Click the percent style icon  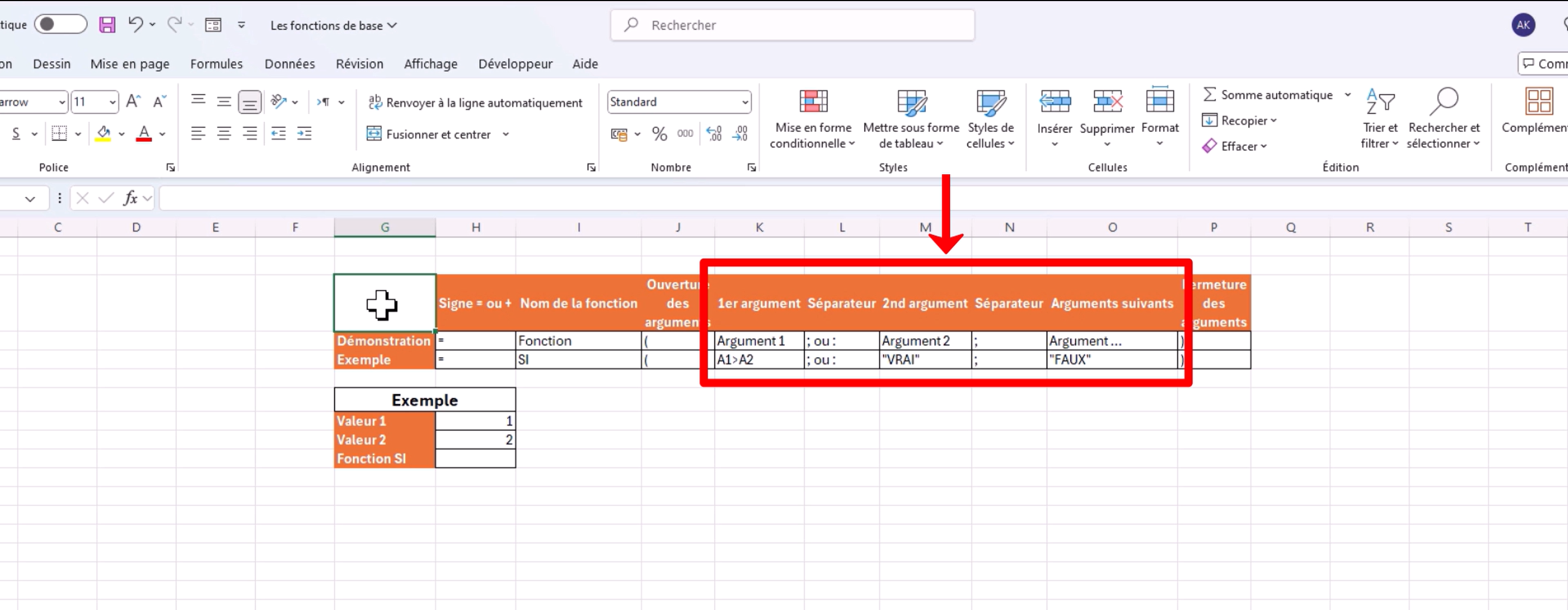tap(659, 134)
